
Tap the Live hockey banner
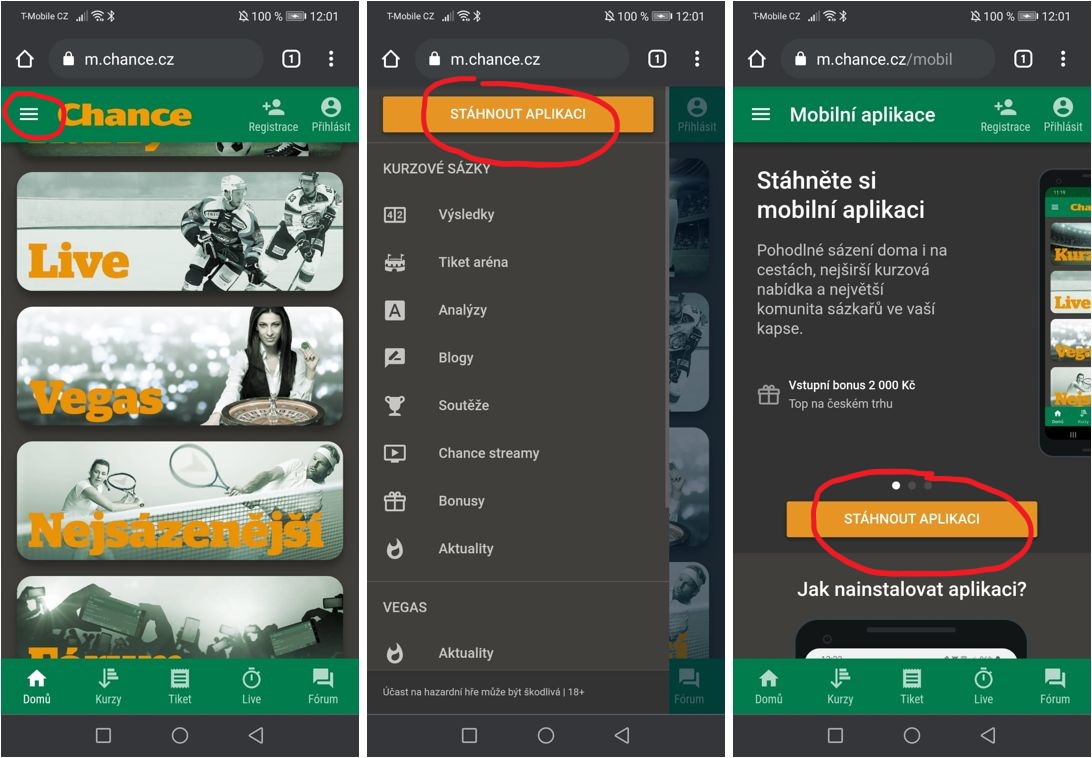tap(180, 231)
